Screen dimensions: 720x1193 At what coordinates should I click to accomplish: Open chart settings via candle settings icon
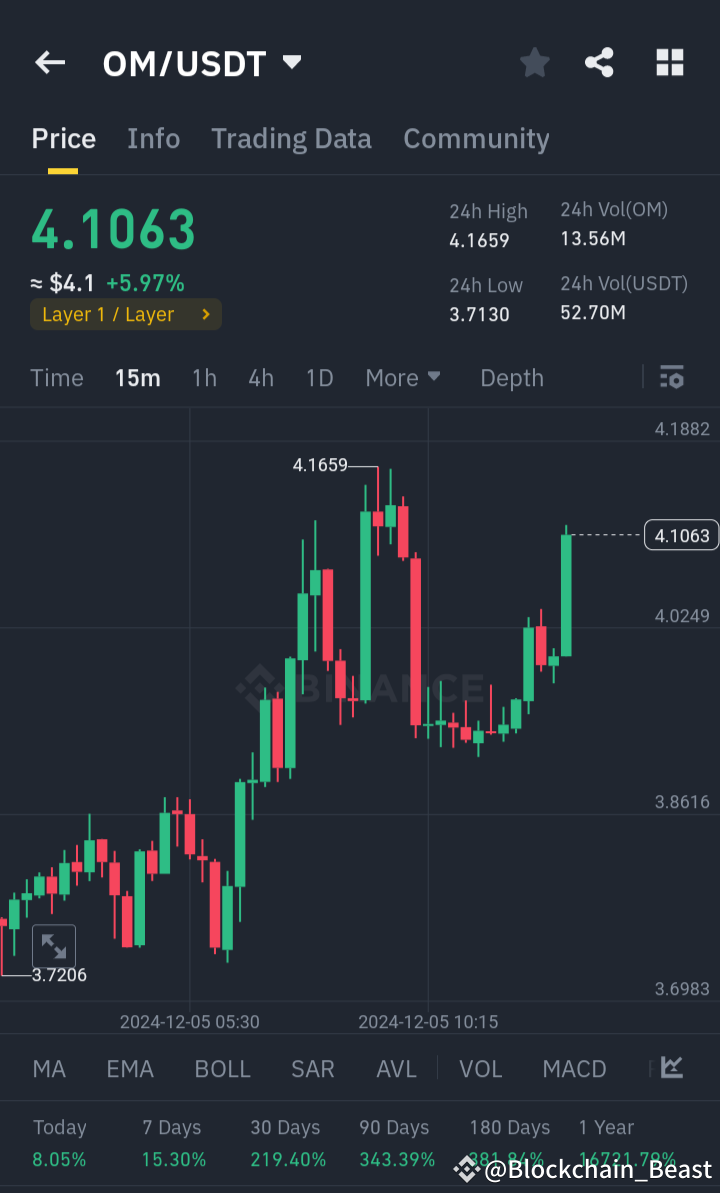click(x=671, y=377)
